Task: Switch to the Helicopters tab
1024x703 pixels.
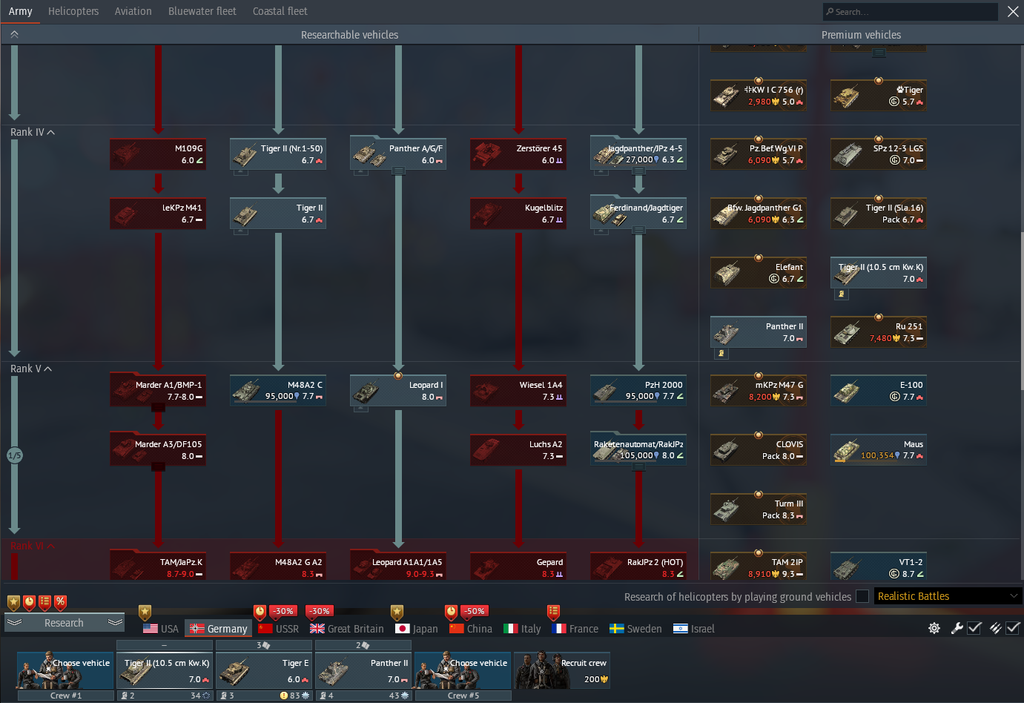Action: coord(73,11)
